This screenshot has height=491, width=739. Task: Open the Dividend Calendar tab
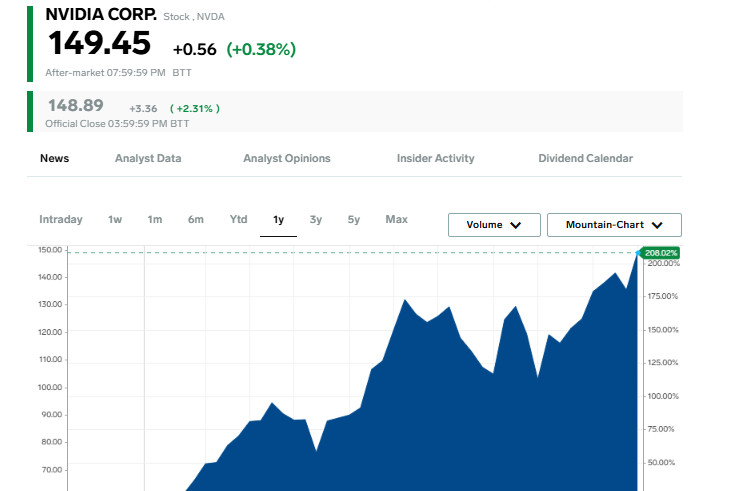585,158
